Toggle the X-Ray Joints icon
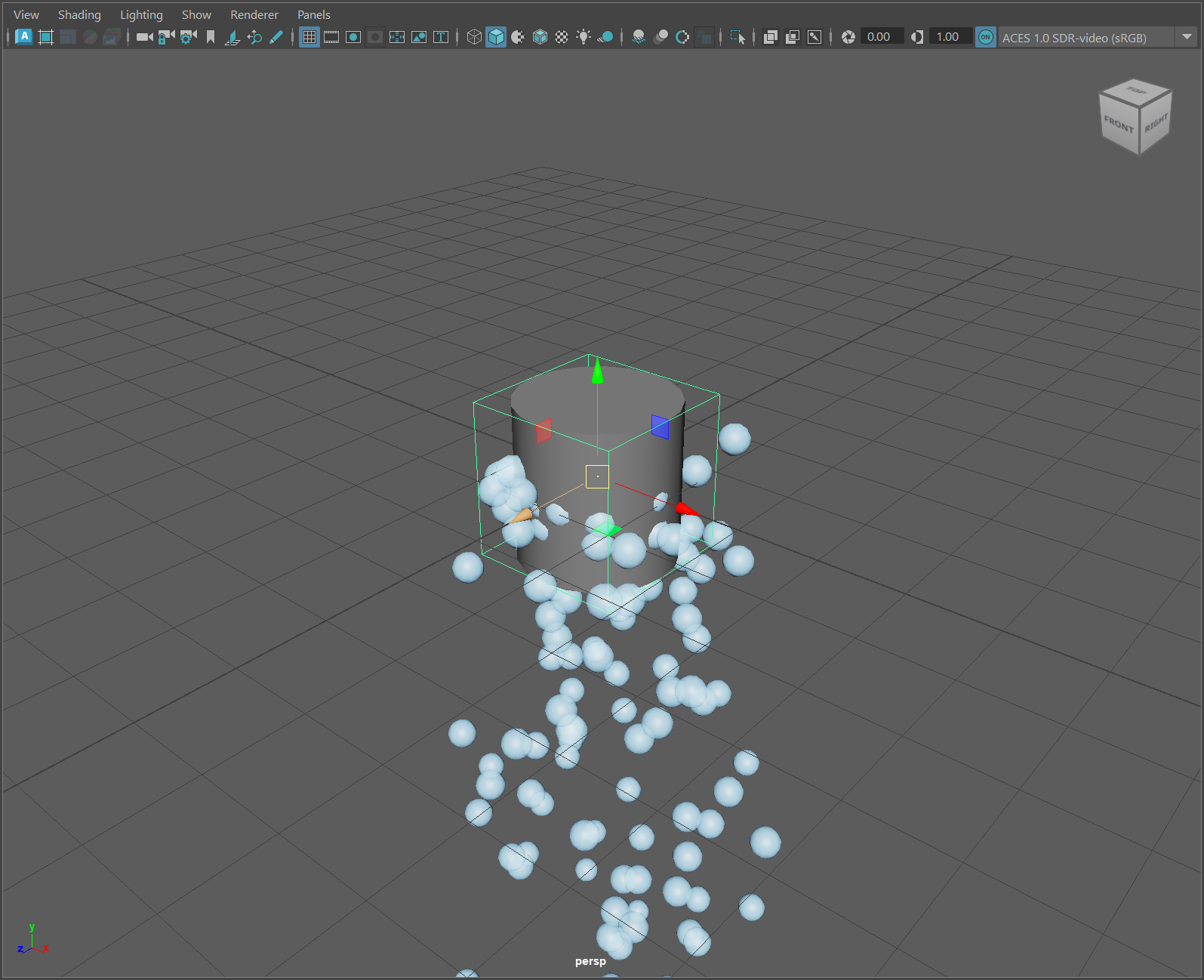 click(x=814, y=37)
